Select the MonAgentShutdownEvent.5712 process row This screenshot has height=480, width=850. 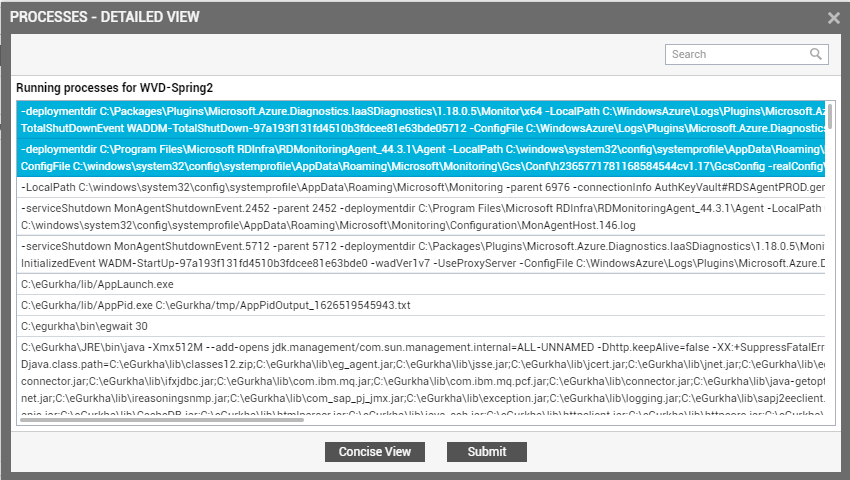tap(421, 255)
